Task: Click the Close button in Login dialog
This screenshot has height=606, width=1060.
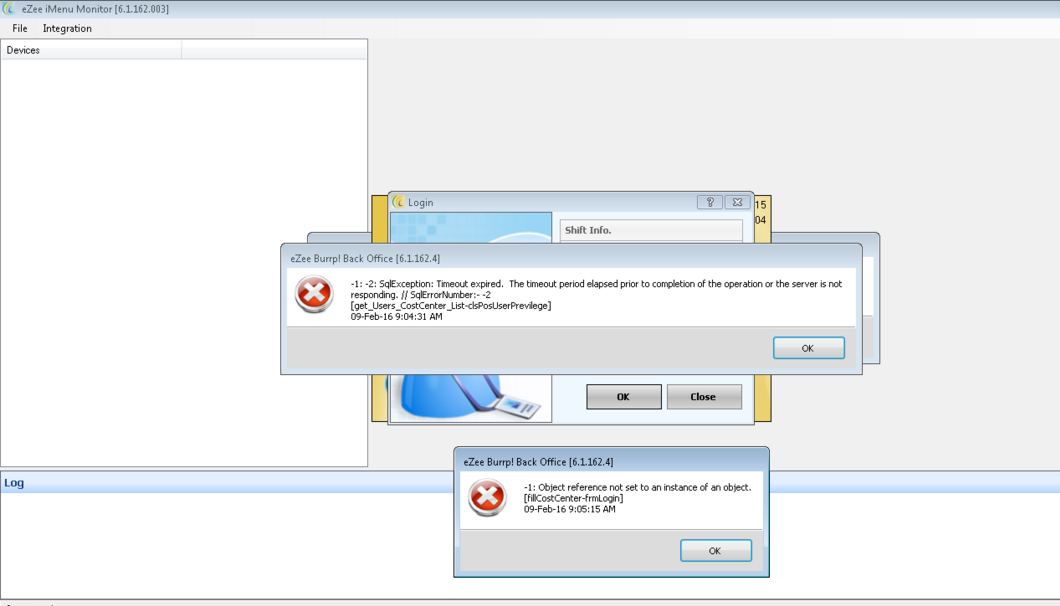Action: (704, 396)
